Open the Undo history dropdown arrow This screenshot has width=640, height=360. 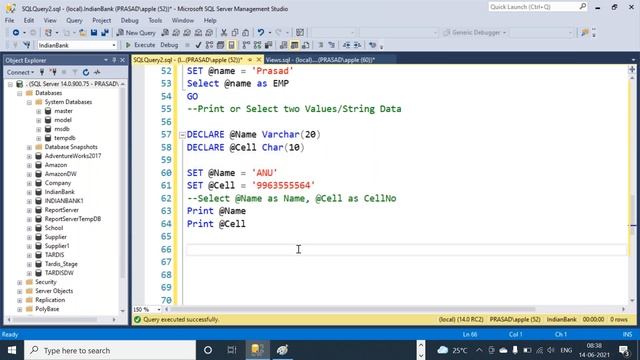pyautogui.click(x=269, y=33)
